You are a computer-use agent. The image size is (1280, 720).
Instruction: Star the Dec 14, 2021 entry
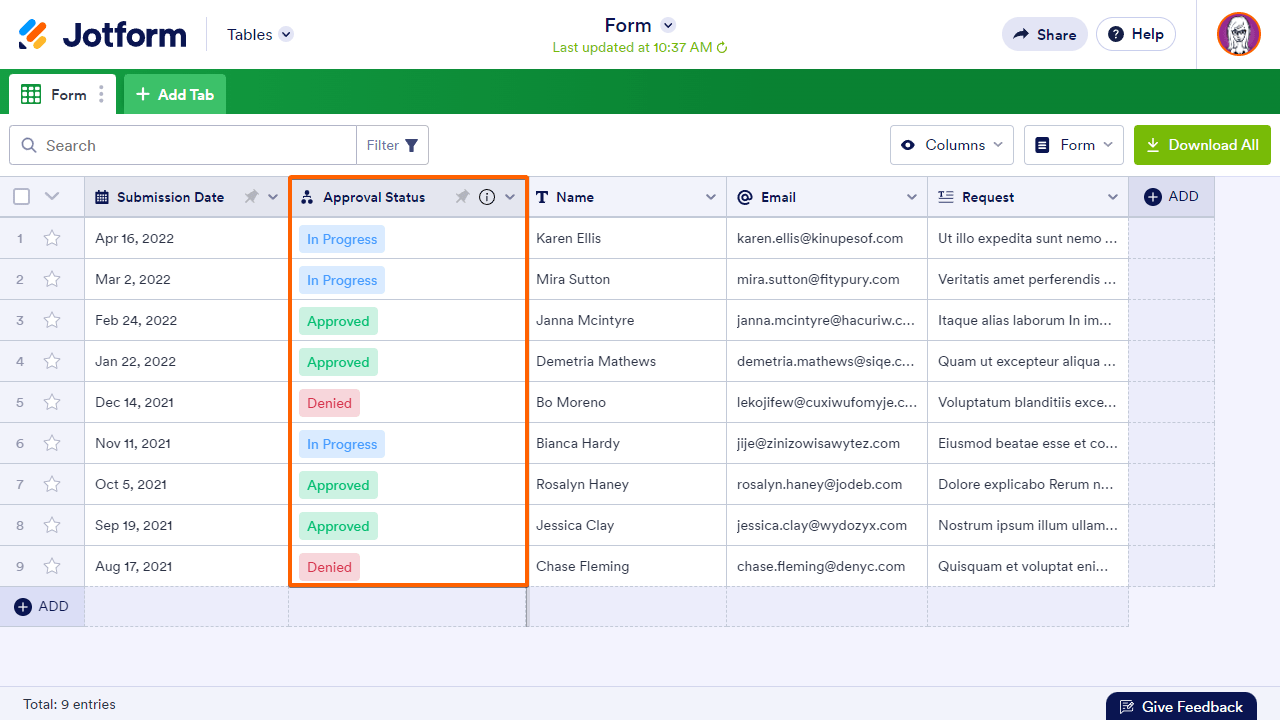point(52,402)
